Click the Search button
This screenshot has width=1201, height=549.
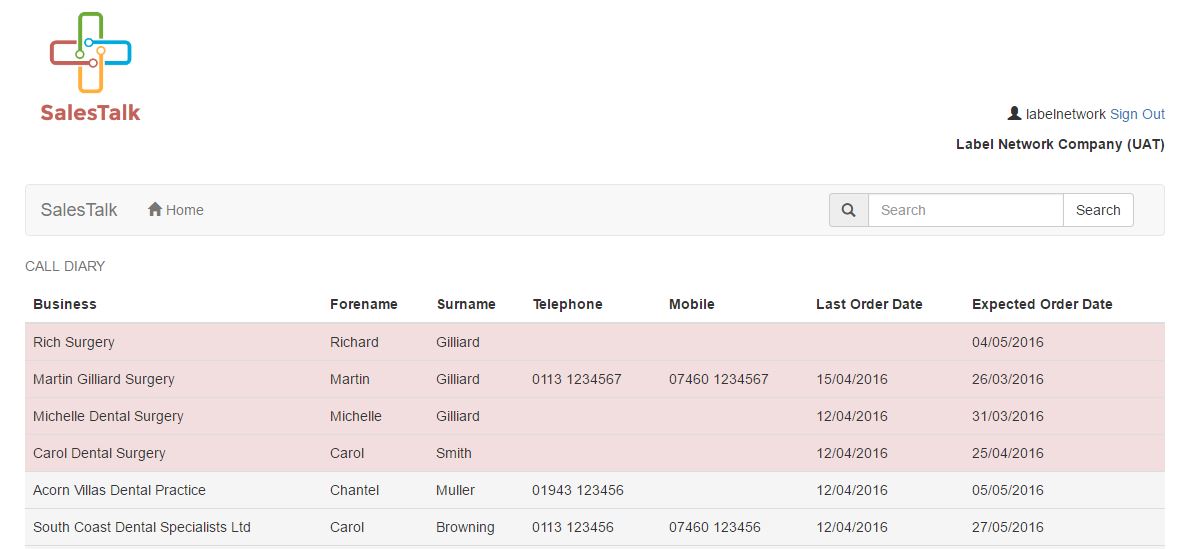click(1098, 210)
